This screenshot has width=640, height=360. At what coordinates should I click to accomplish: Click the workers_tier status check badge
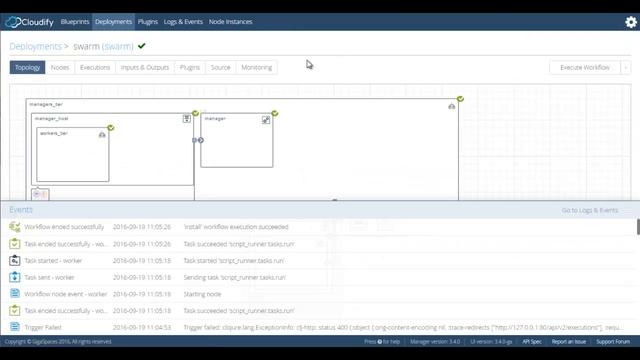[111, 128]
